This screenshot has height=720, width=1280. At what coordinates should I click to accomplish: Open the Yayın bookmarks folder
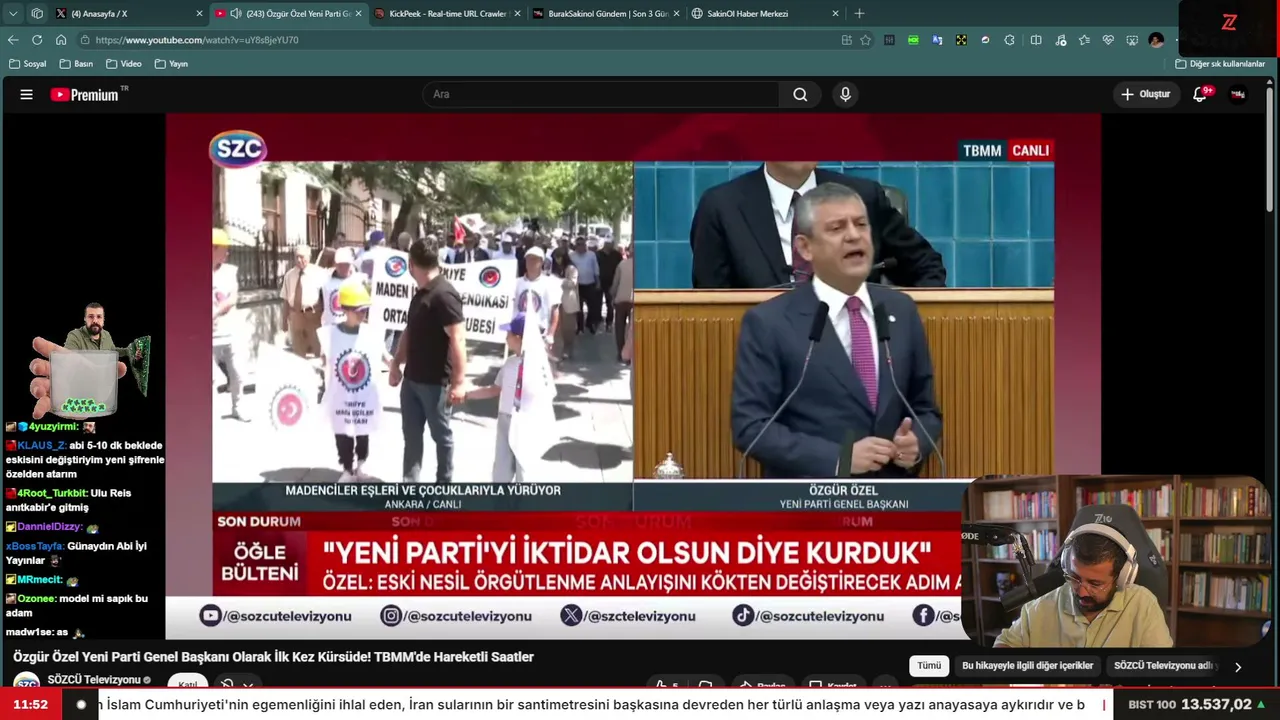pyautogui.click(x=172, y=64)
